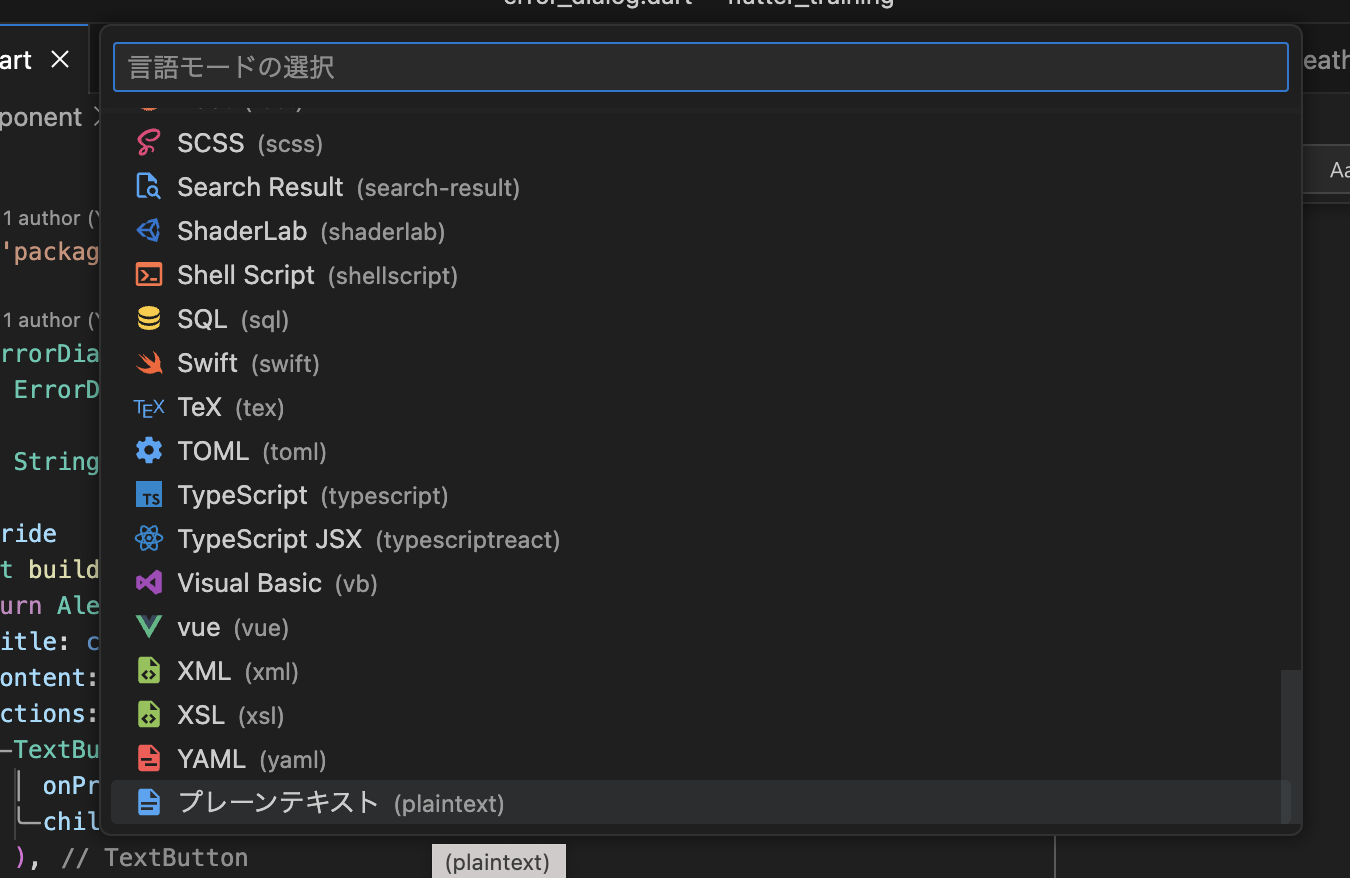The image size is (1350, 878).
Task: Choose Search Result language mode
Action: (x=701, y=187)
